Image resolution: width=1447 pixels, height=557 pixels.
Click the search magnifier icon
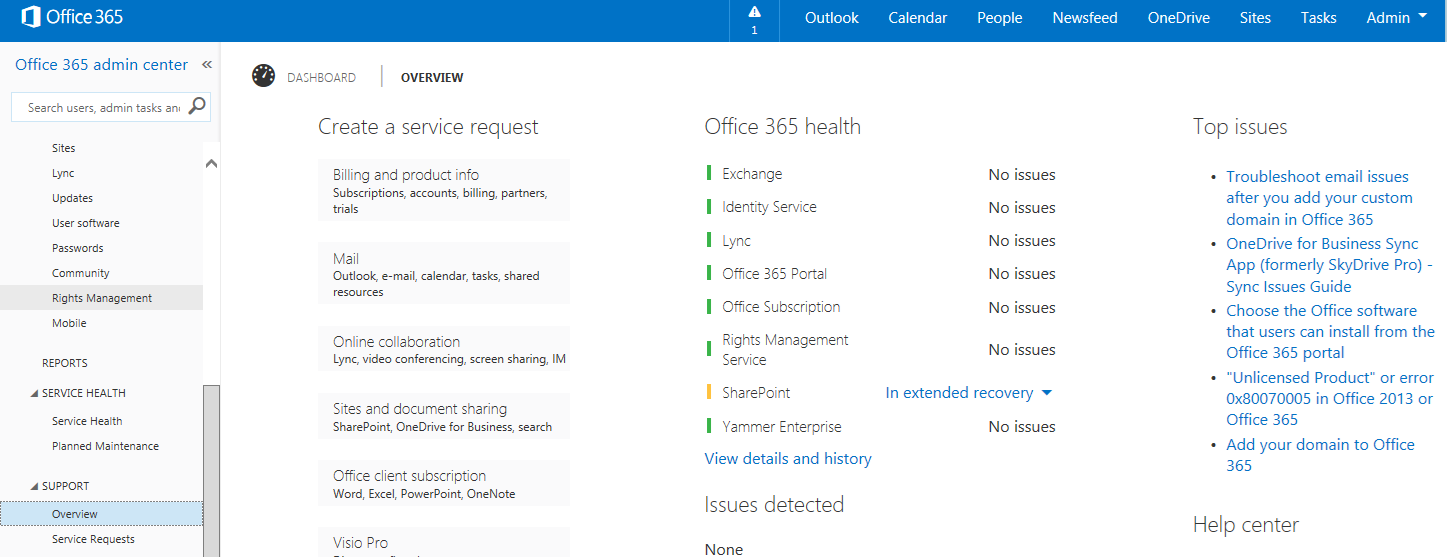pyautogui.click(x=197, y=106)
